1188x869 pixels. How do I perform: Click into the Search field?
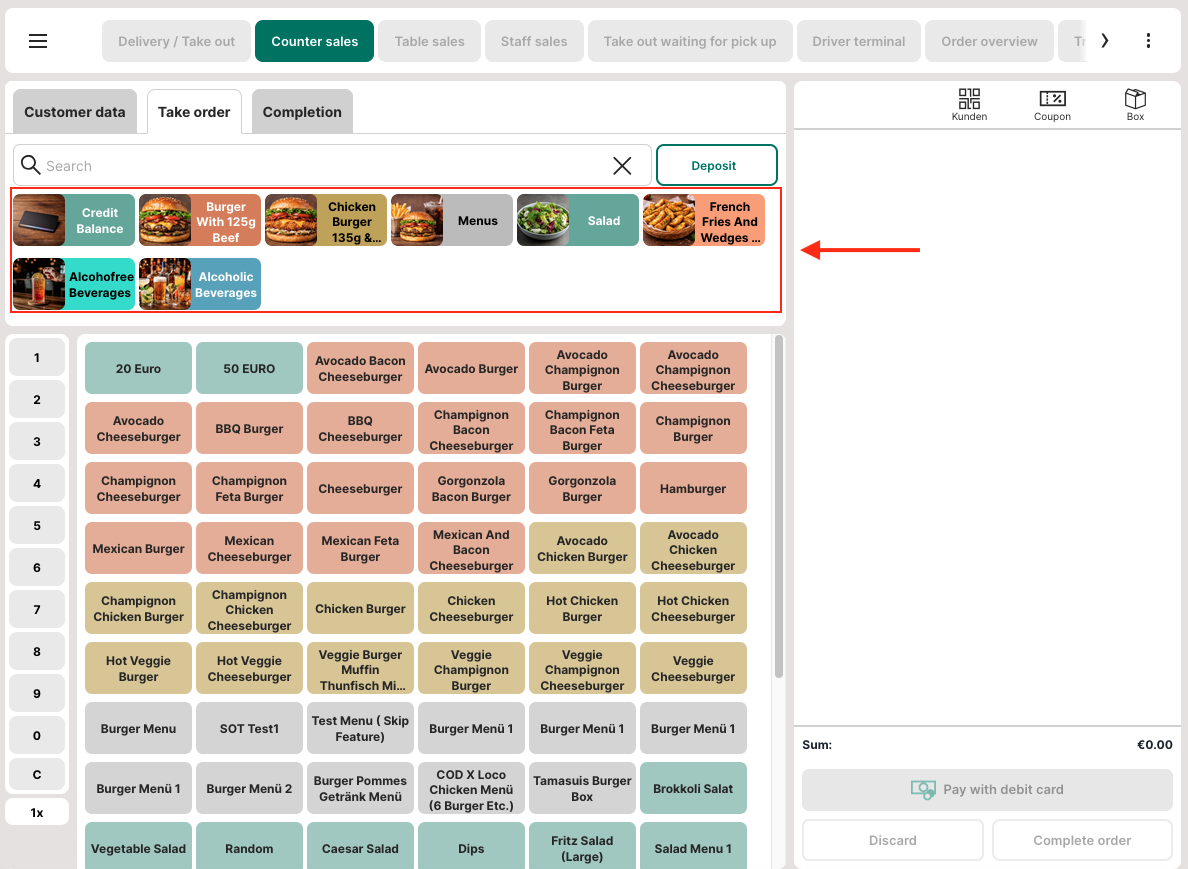(x=320, y=166)
